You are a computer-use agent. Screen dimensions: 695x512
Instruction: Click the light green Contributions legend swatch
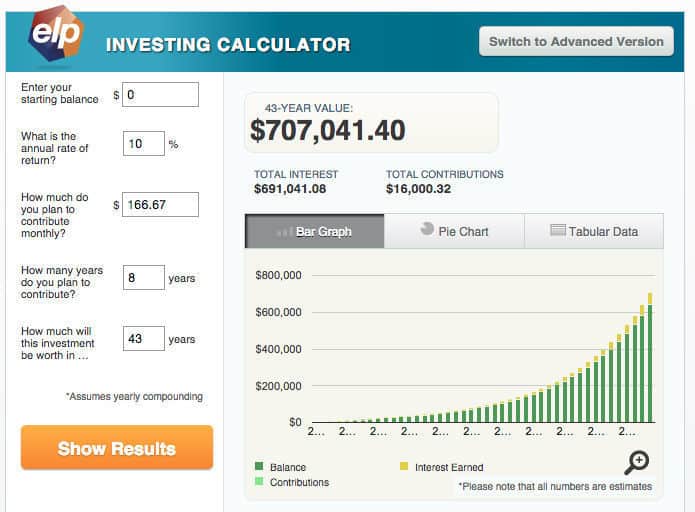click(258, 482)
